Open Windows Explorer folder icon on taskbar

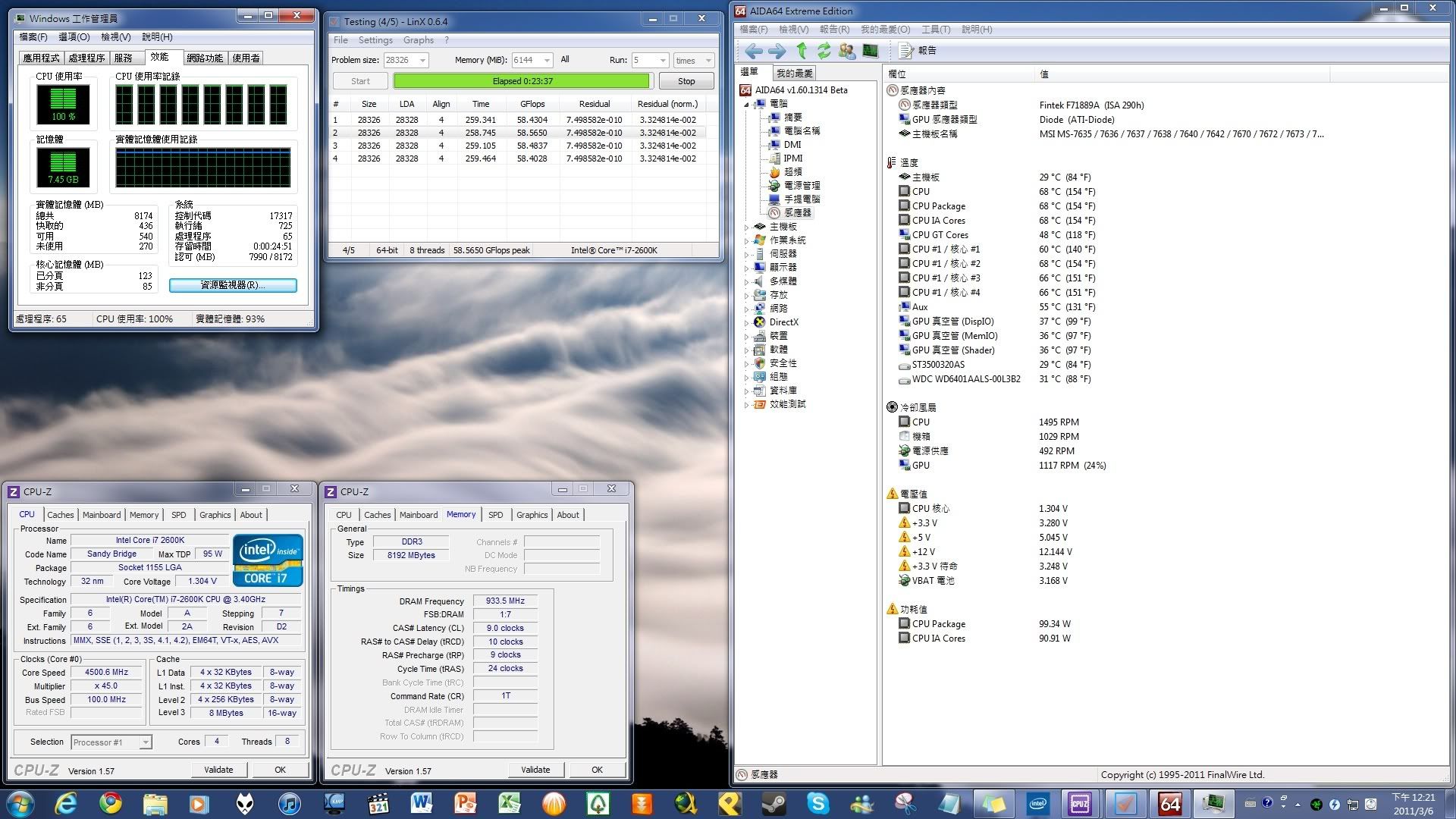pos(155,803)
